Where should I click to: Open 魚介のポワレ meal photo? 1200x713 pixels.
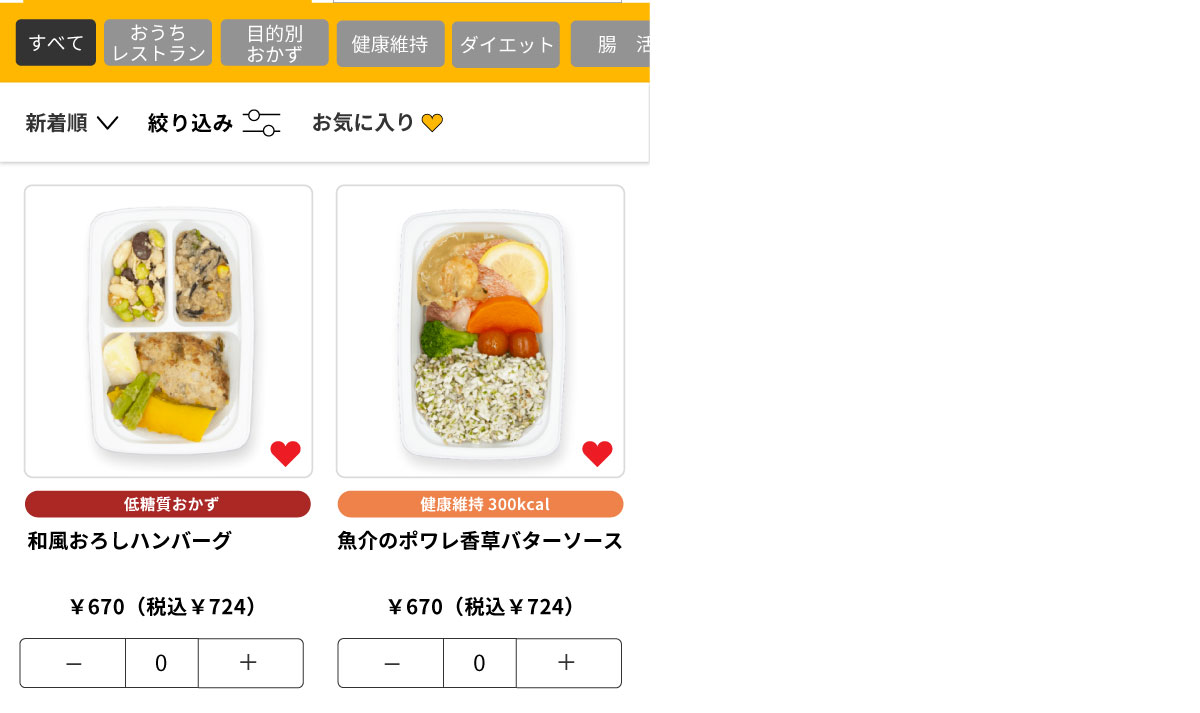click(480, 331)
